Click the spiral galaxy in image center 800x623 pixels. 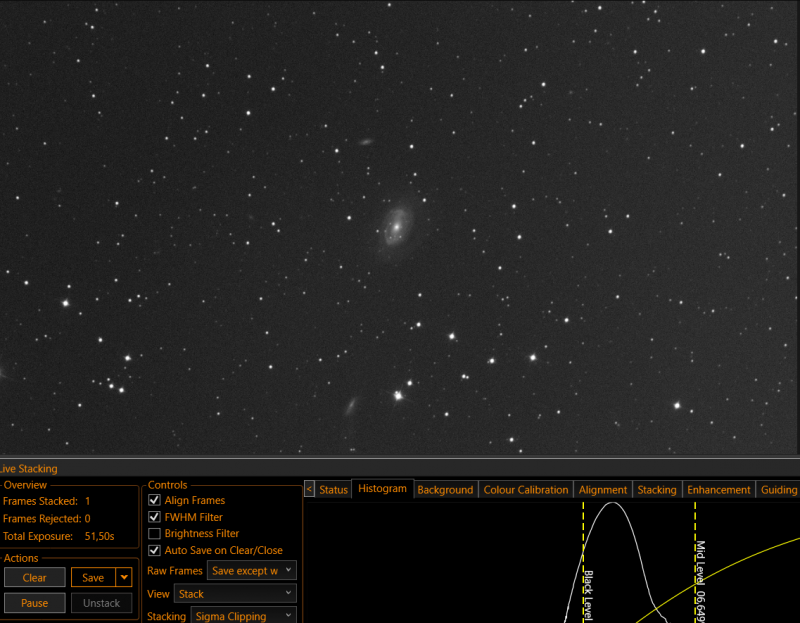396,227
